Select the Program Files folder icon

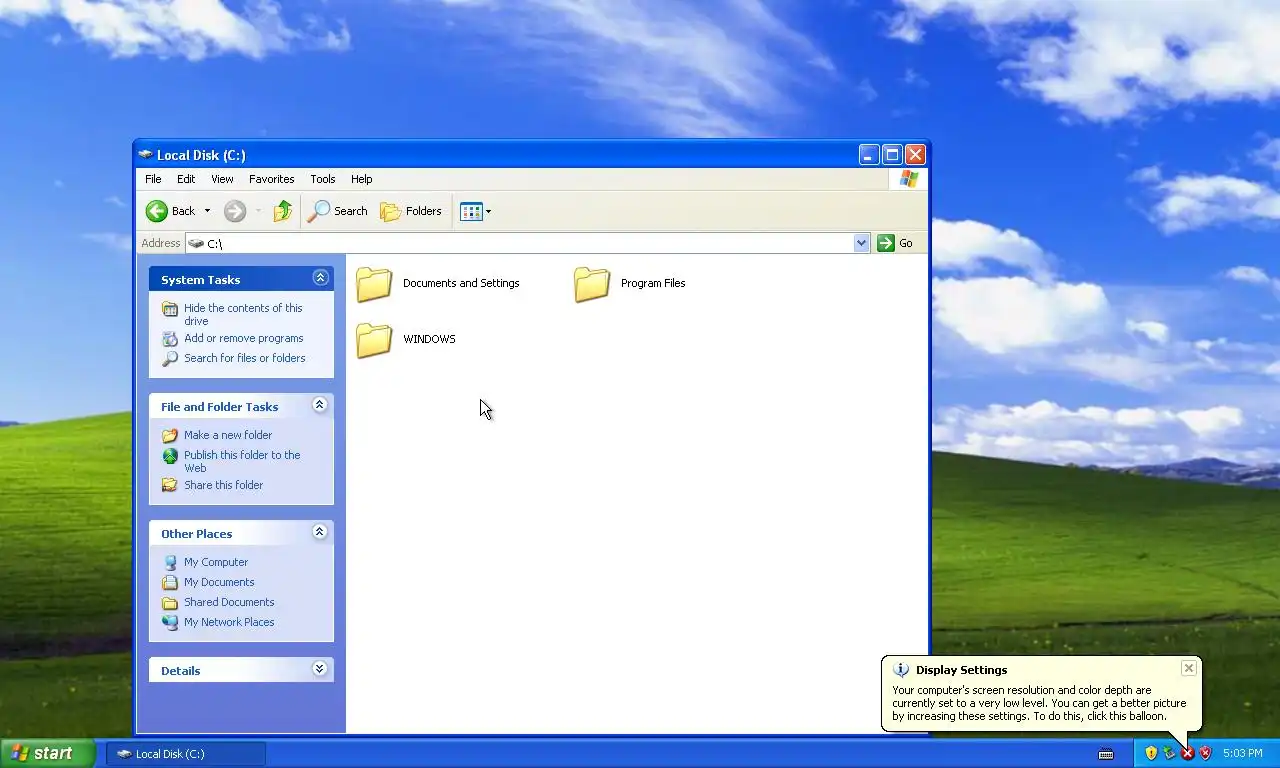click(592, 284)
